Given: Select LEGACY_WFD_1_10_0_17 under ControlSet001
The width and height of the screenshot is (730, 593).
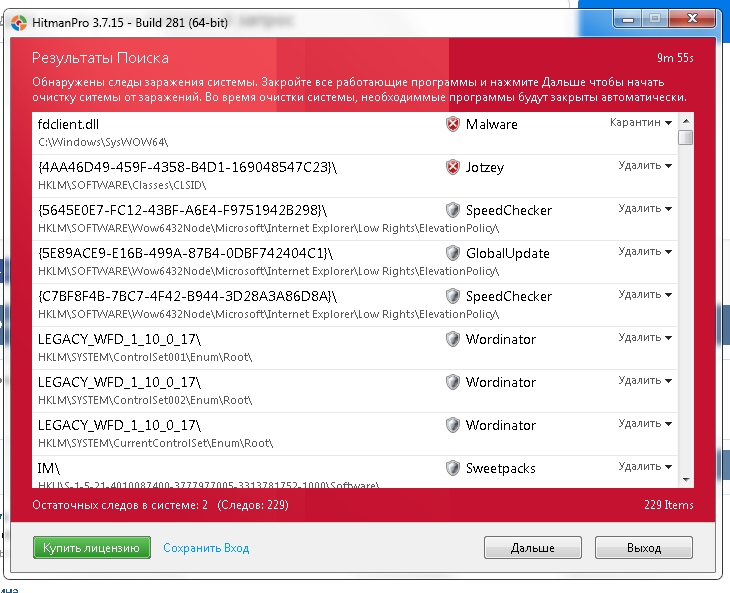Looking at the screenshot, I should click(354, 348).
